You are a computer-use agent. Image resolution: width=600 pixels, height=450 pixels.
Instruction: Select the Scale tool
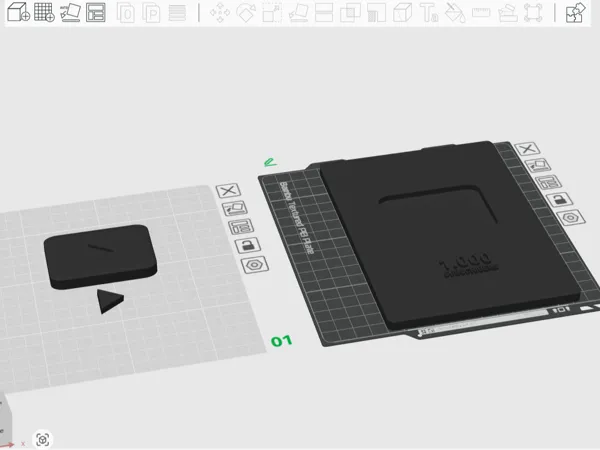tap(272, 13)
